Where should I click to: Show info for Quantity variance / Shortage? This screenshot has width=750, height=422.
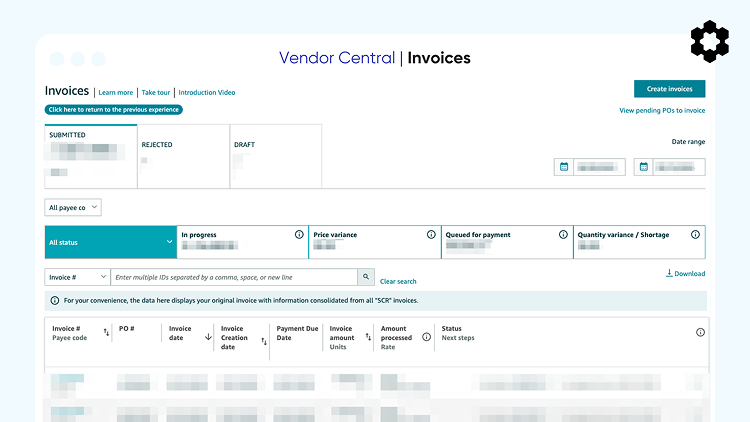click(695, 234)
